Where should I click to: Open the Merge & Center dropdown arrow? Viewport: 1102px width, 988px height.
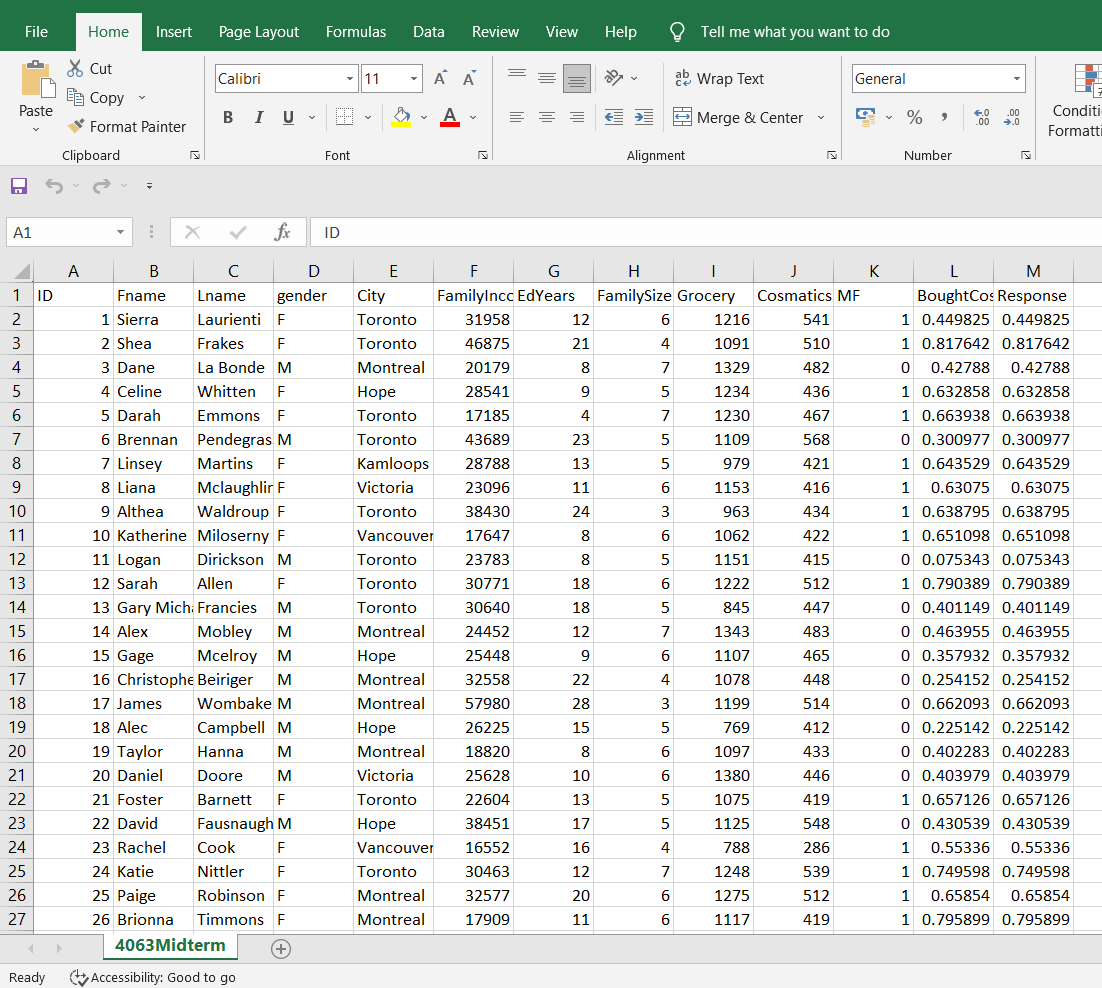[821, 117]
